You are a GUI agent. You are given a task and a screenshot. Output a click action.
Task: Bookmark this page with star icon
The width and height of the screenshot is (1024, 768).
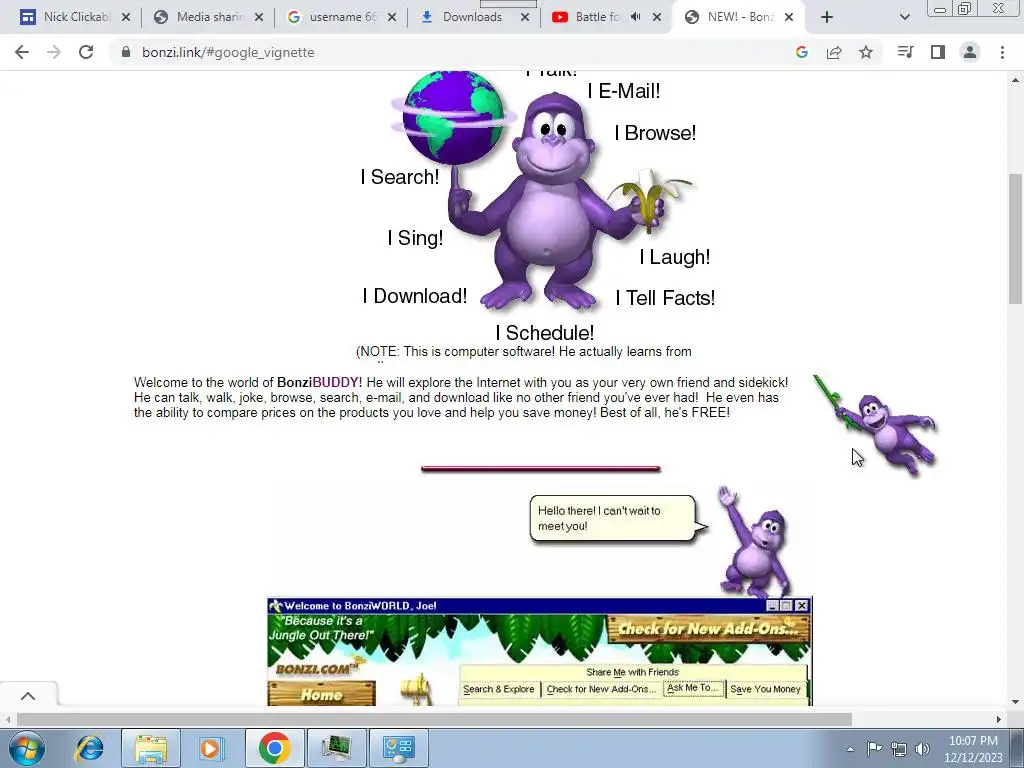click(x=866, y=52)
